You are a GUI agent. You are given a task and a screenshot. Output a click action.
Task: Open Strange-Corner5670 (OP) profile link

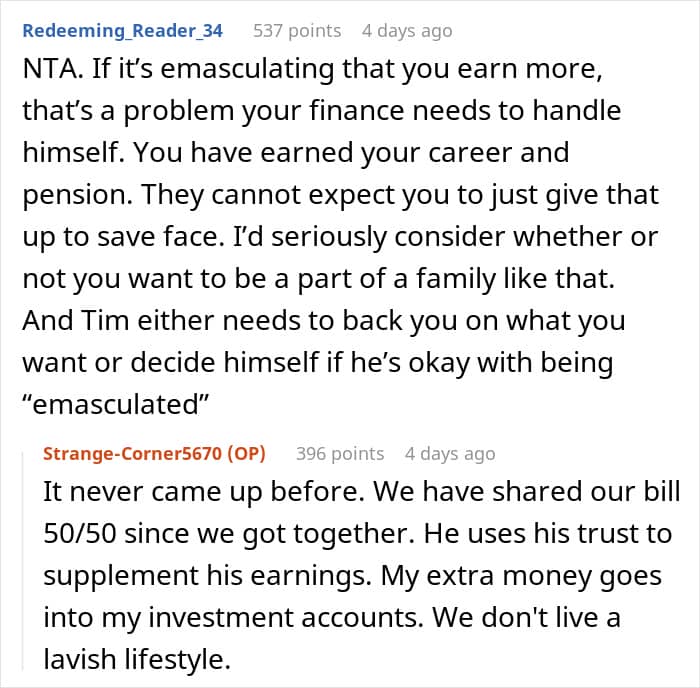tap(154, 454)
